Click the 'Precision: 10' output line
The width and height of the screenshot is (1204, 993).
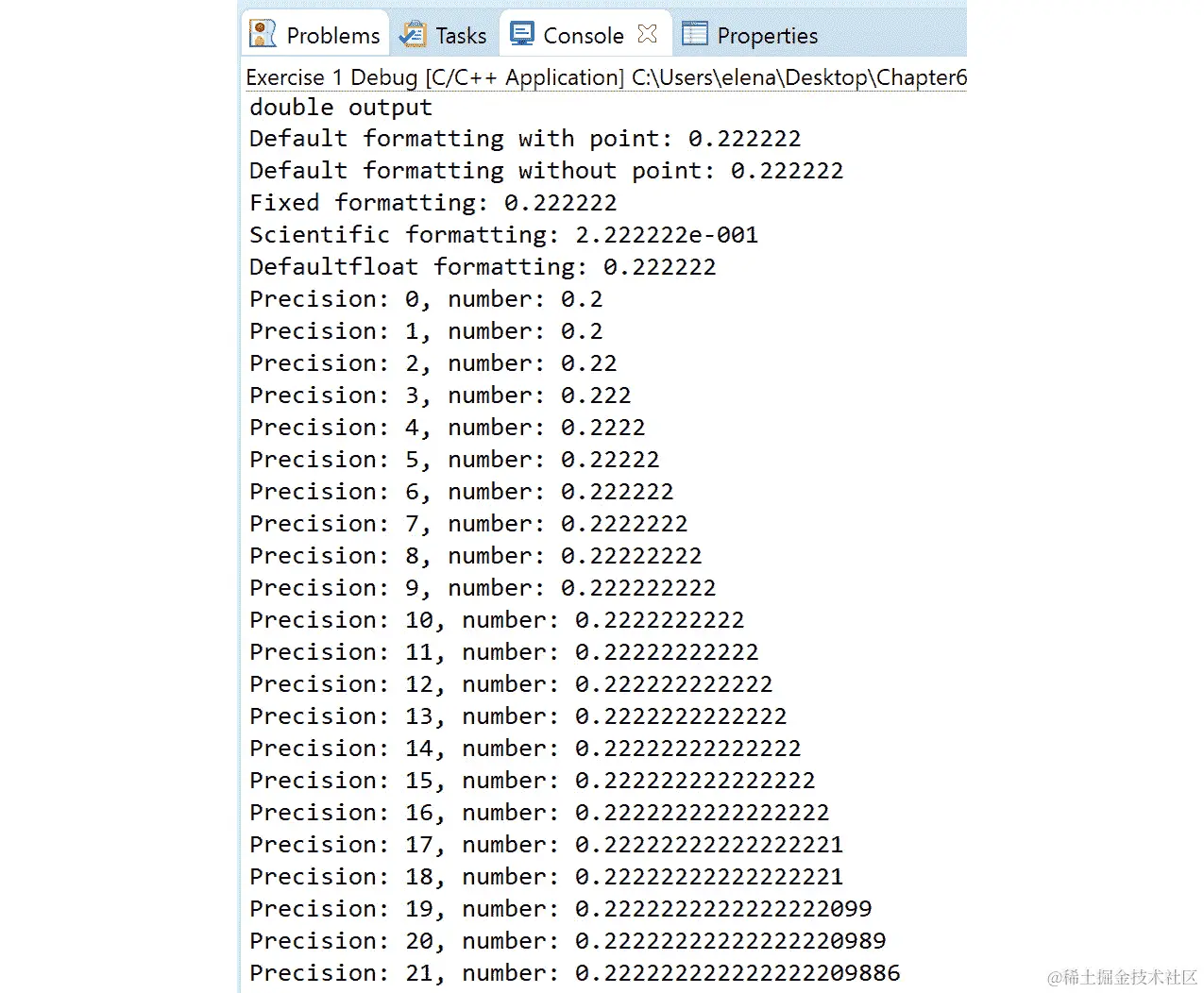[497, 620]
